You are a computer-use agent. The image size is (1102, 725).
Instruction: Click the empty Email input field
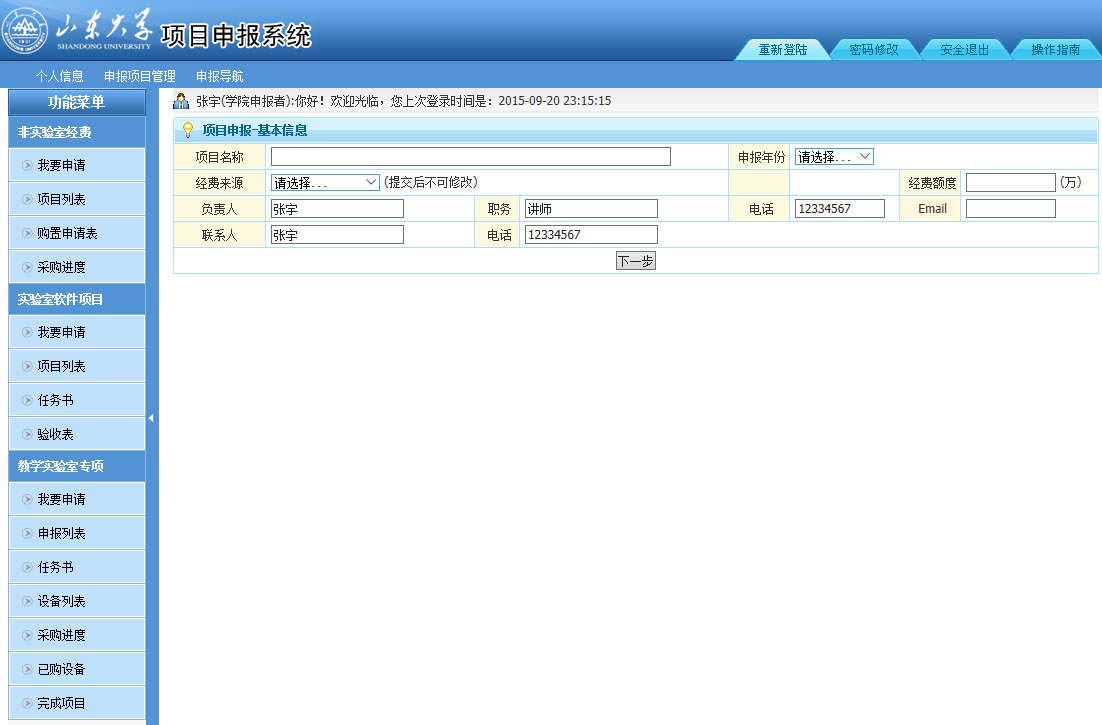pyautogui.click(x=1010, y=208)
